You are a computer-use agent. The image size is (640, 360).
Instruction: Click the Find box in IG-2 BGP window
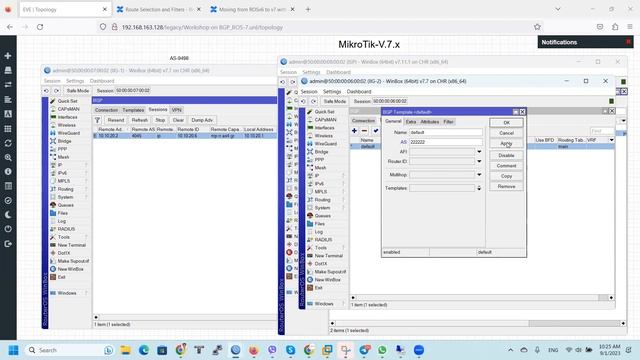pos(602,131)
